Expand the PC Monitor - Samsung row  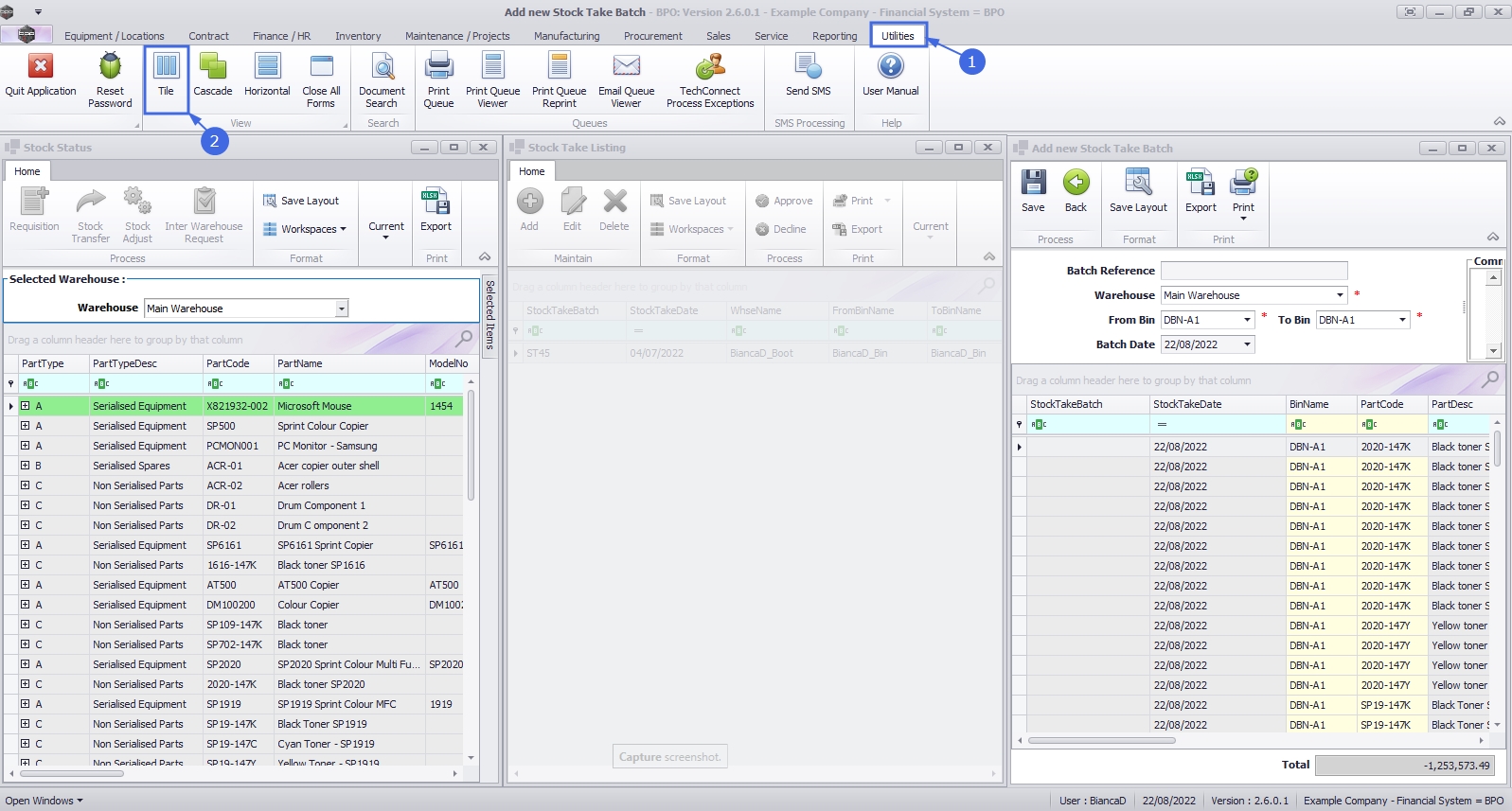click(25, 446)
